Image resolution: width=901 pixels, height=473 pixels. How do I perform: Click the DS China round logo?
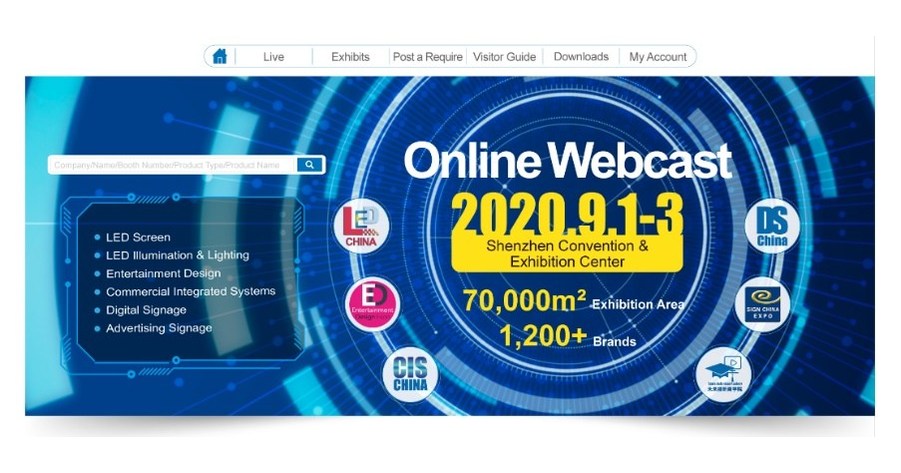(772, 228)
